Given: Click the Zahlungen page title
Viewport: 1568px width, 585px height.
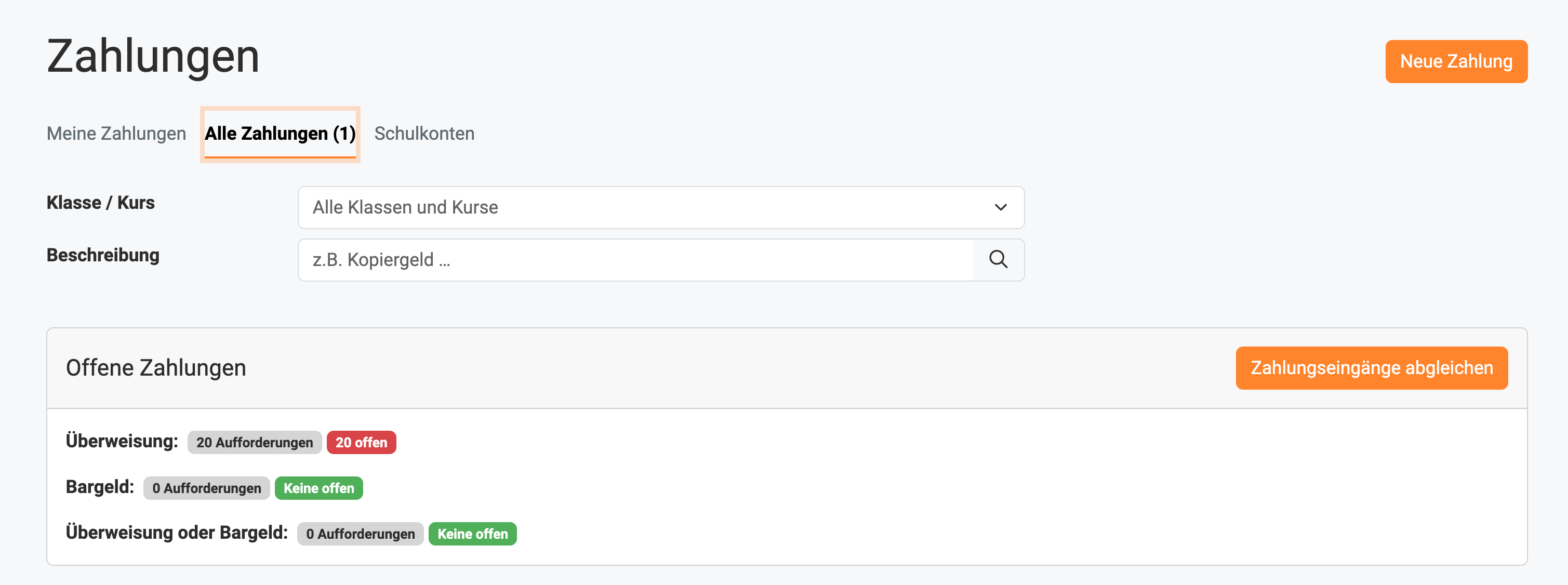Looking at the screenshot, I should tap(153, 57).
